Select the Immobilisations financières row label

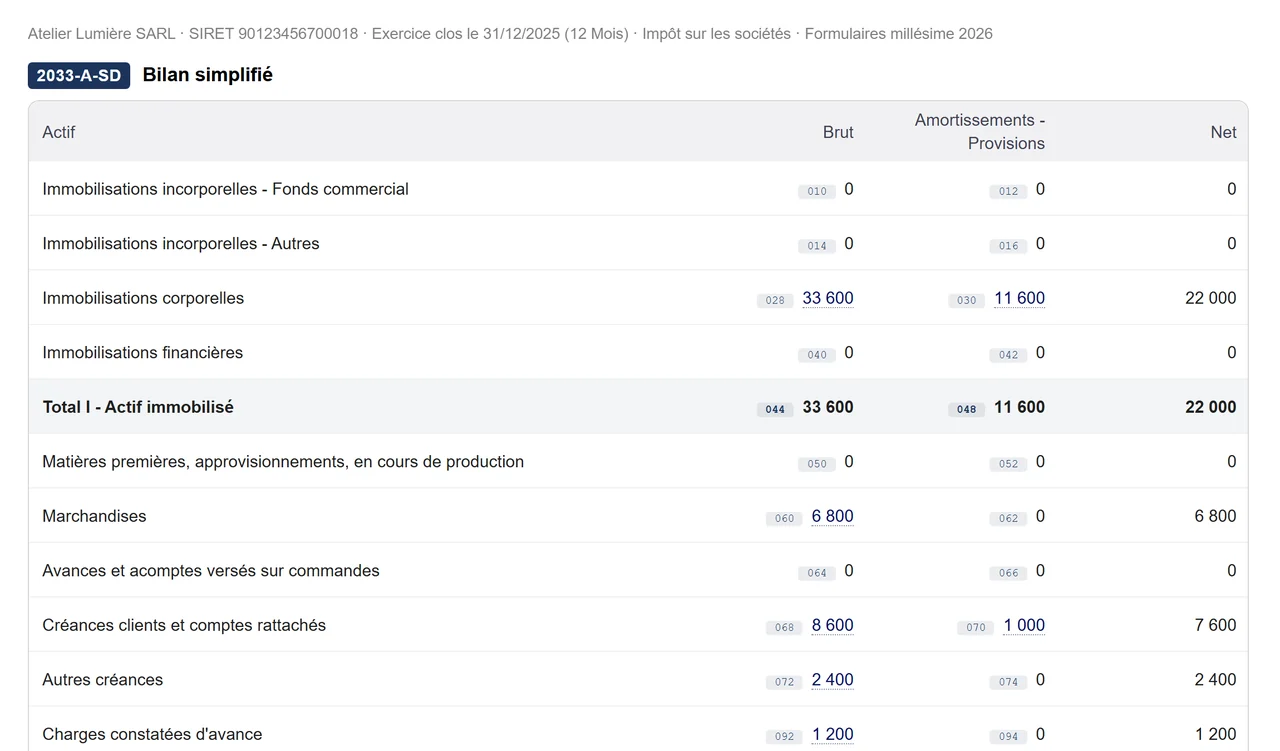pyautogui.click(x=143, y=352)
